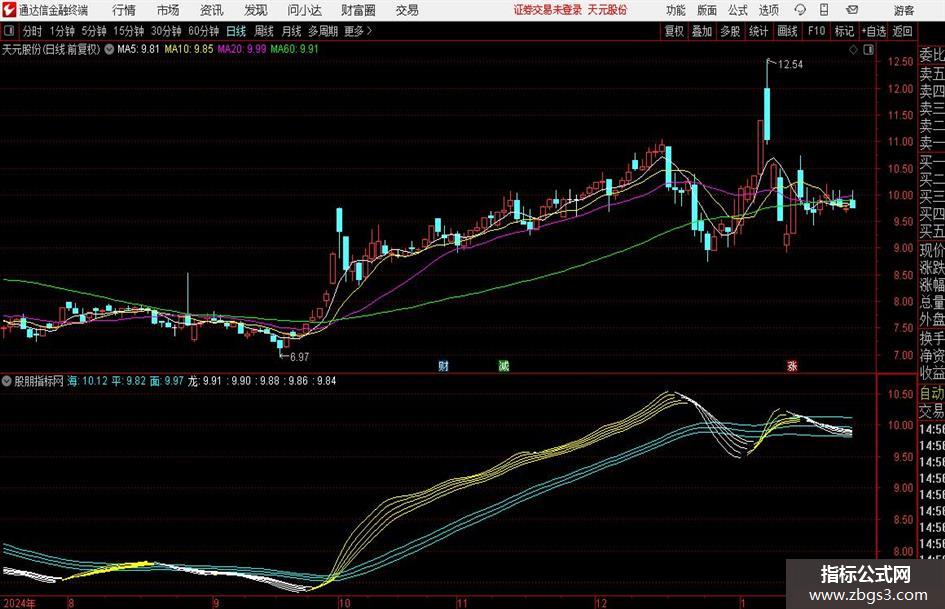Switch to the 30分钟 period tab

point(166,31)
